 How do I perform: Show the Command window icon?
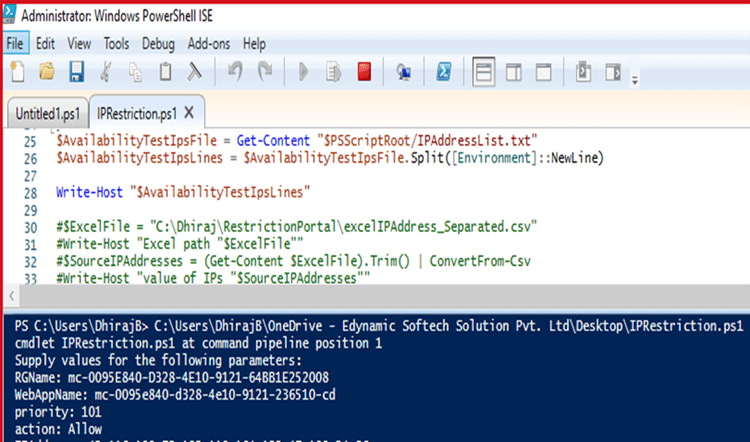583,72
